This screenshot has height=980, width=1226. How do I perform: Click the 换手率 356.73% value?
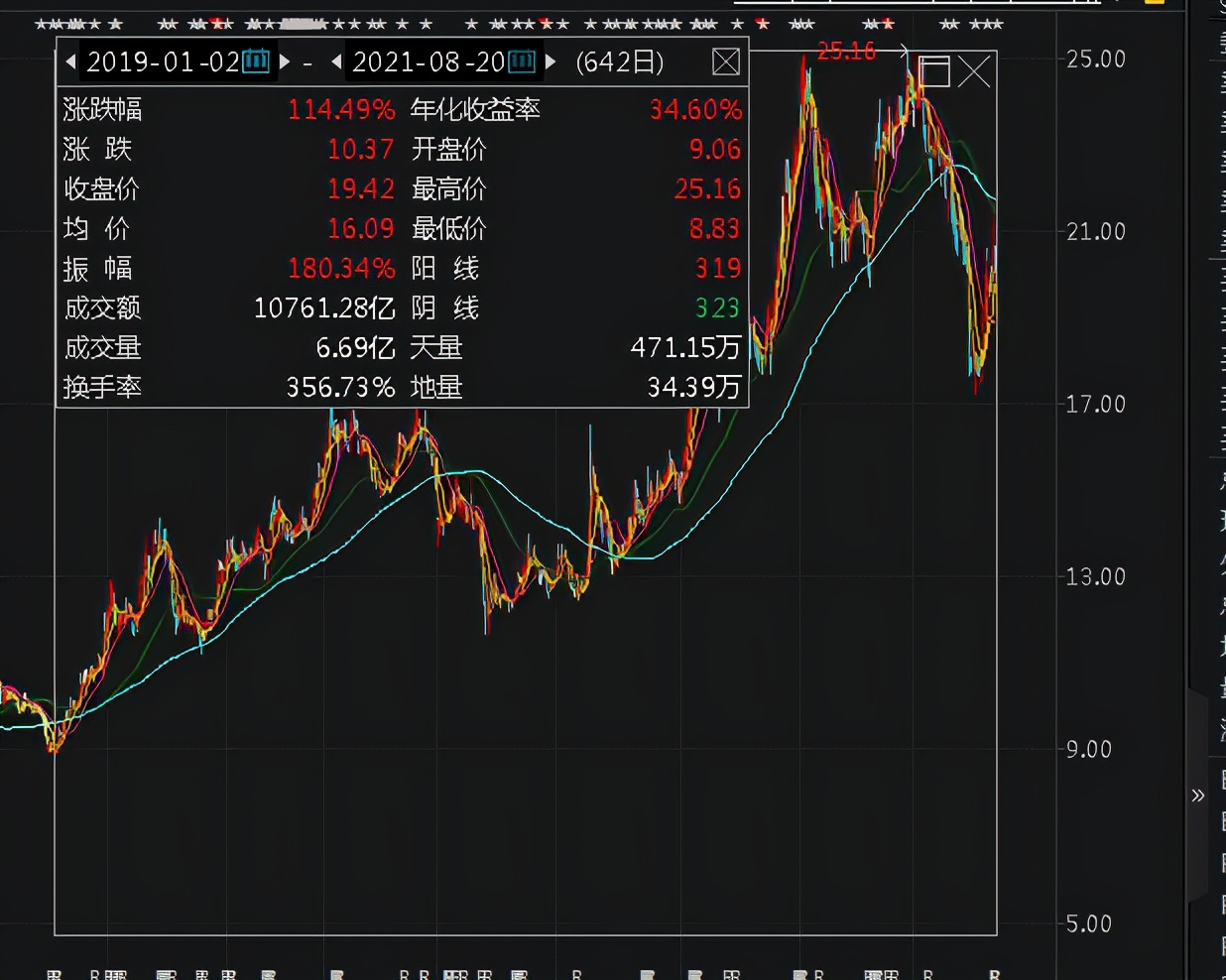340,387
